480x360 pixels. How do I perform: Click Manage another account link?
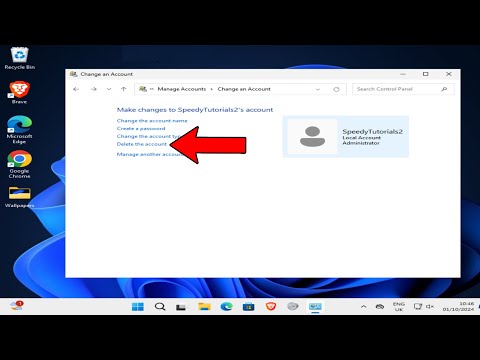(x=149, y=154)
